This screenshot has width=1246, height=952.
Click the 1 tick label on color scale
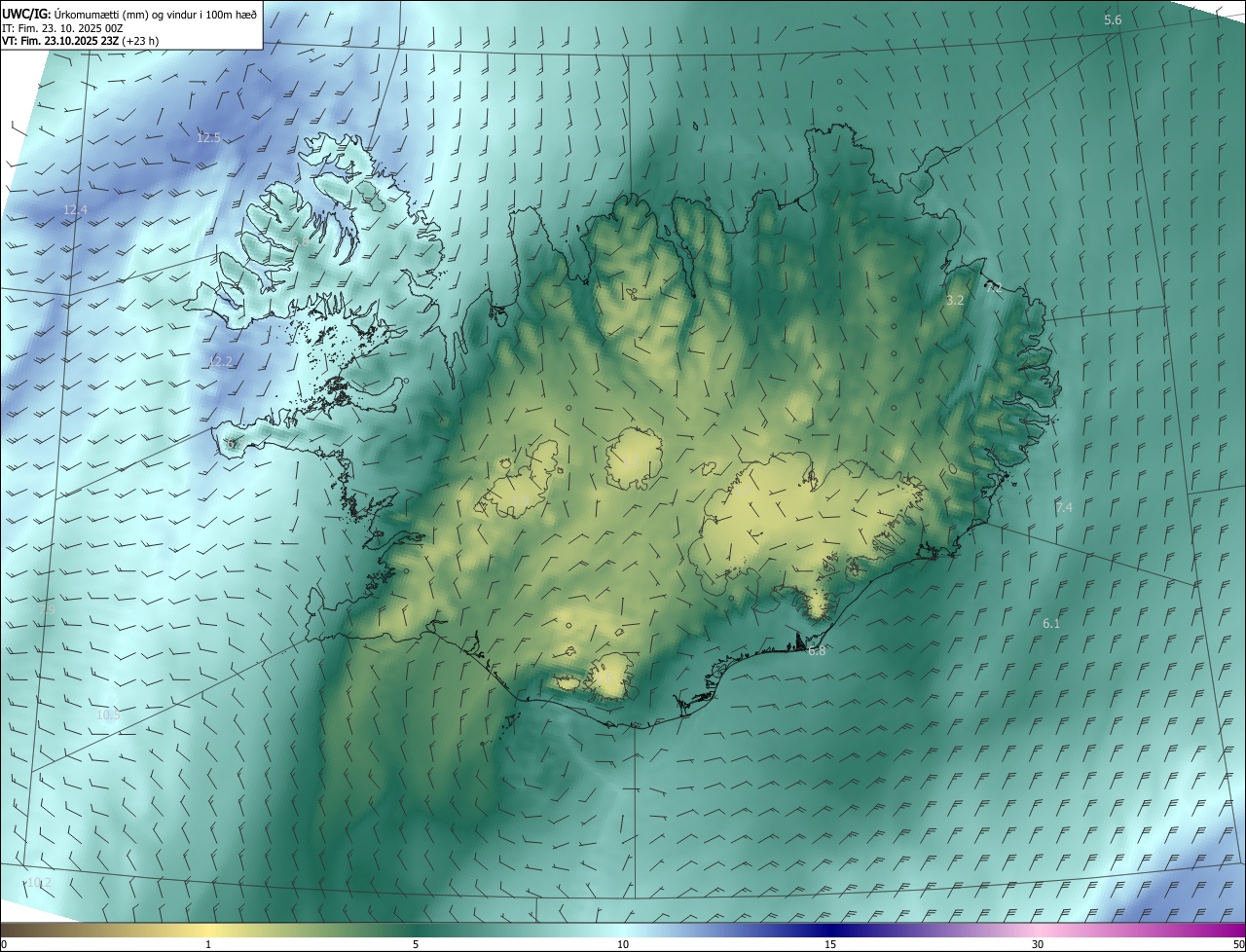(x=208, y=945)
